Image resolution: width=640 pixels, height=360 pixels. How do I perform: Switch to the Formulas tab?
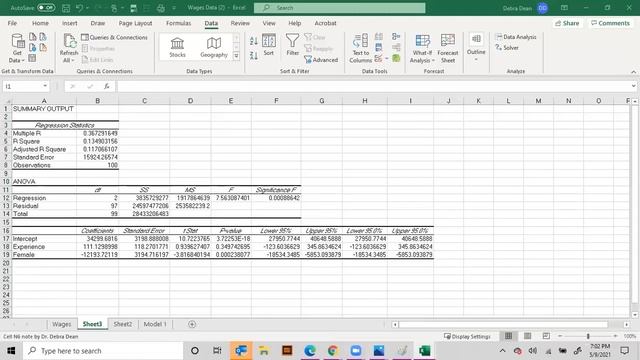(178, 23)
